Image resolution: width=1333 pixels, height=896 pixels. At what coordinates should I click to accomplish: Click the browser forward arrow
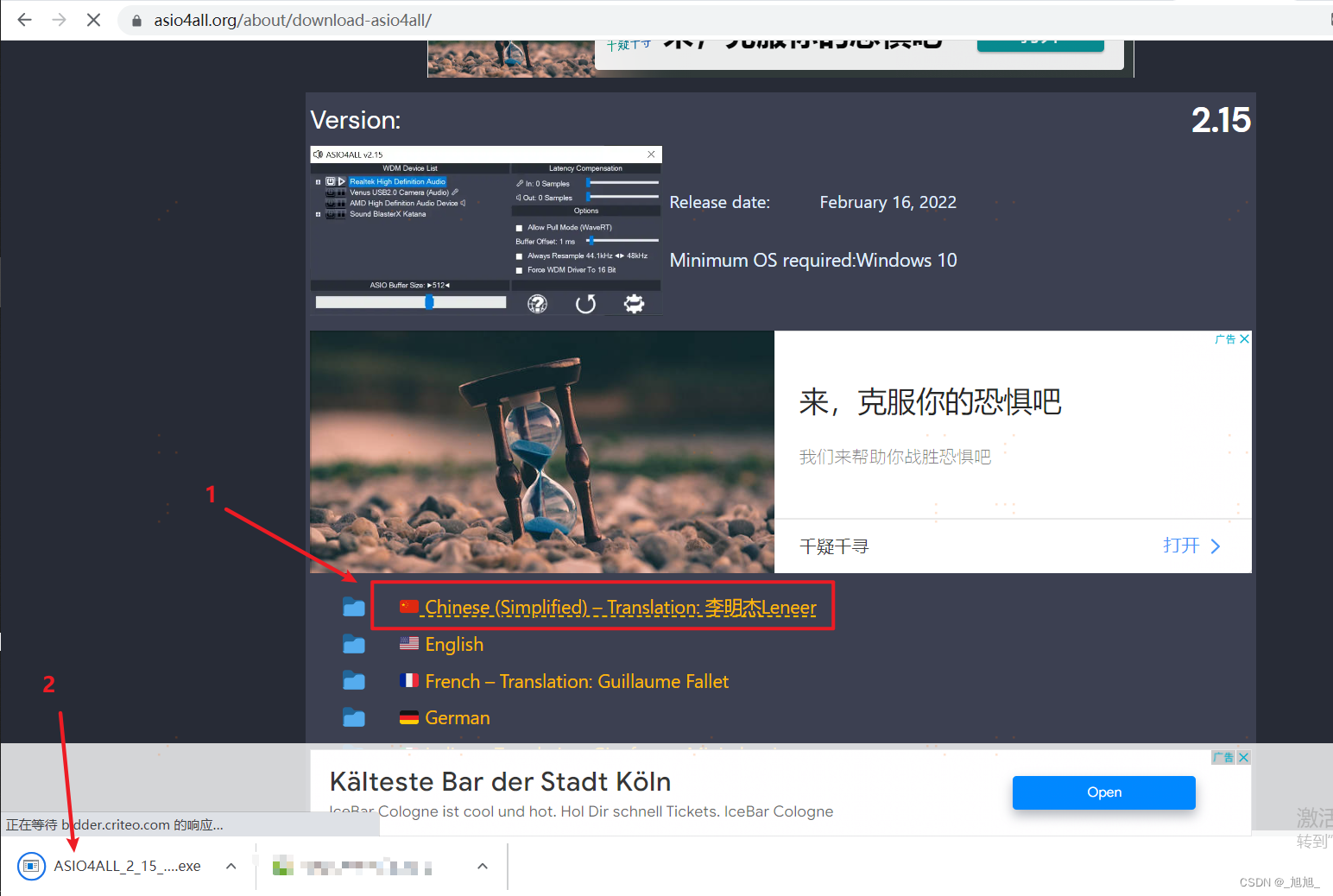click(59, 19)
